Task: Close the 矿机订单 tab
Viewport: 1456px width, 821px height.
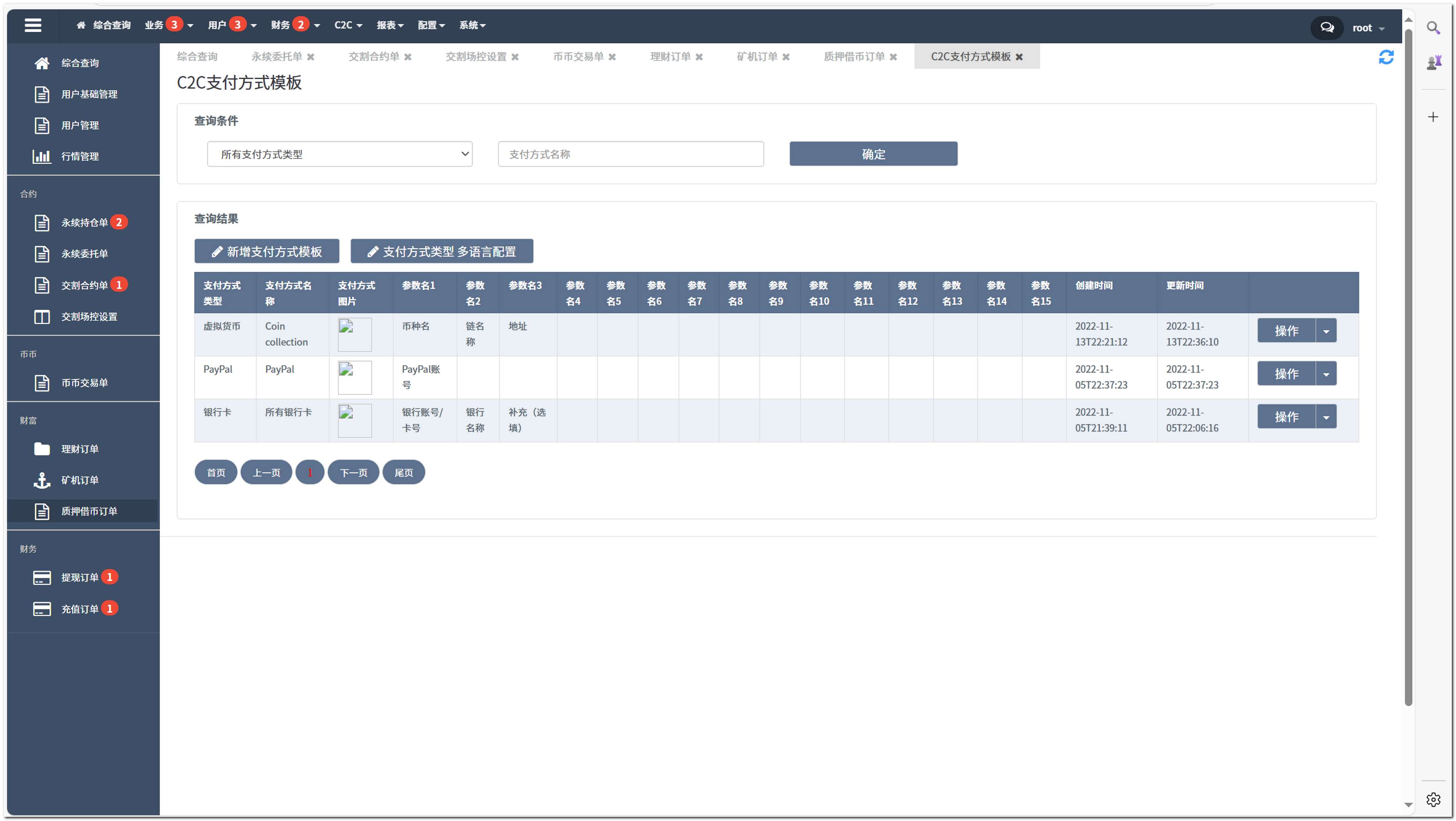Action: (x=786, y=57)
